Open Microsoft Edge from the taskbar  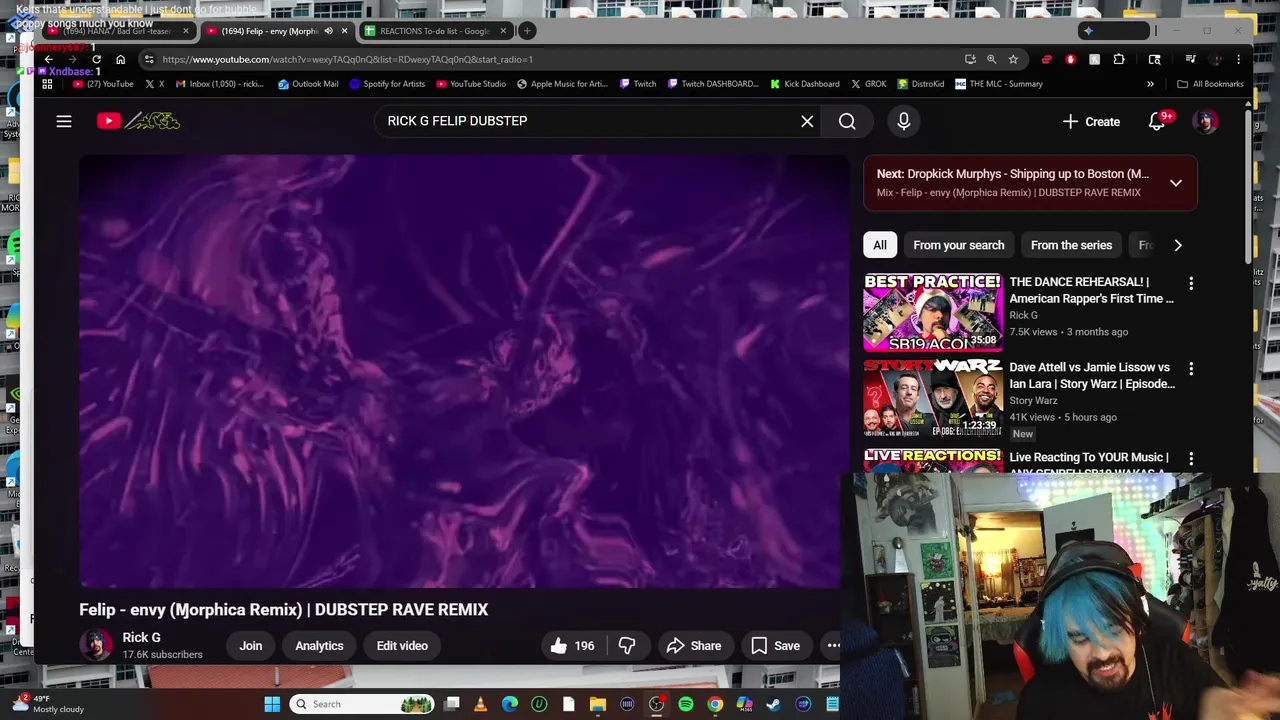click(510, 704)
